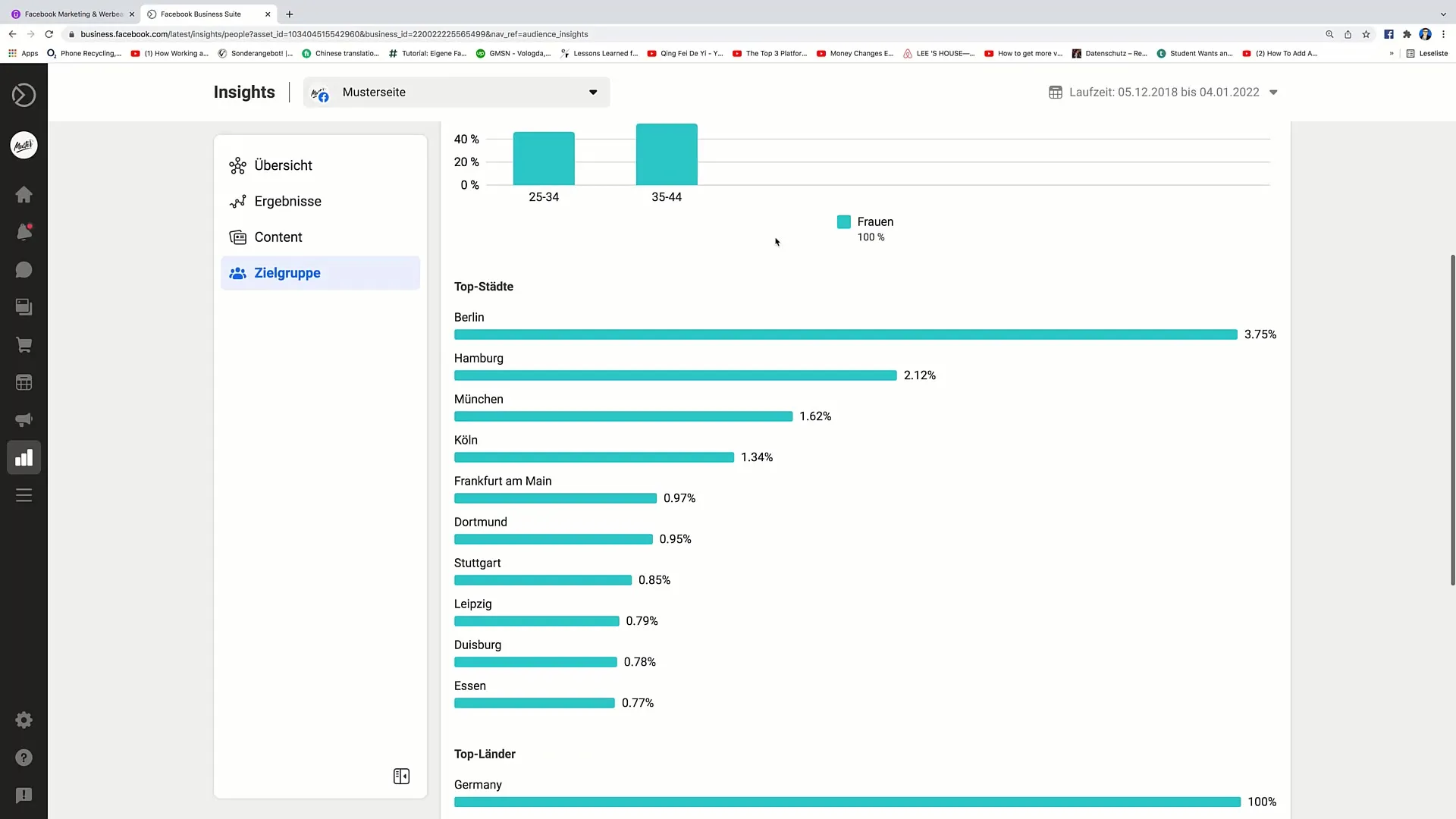Click the help/question mark icon in sidebar

click(23, 757)
